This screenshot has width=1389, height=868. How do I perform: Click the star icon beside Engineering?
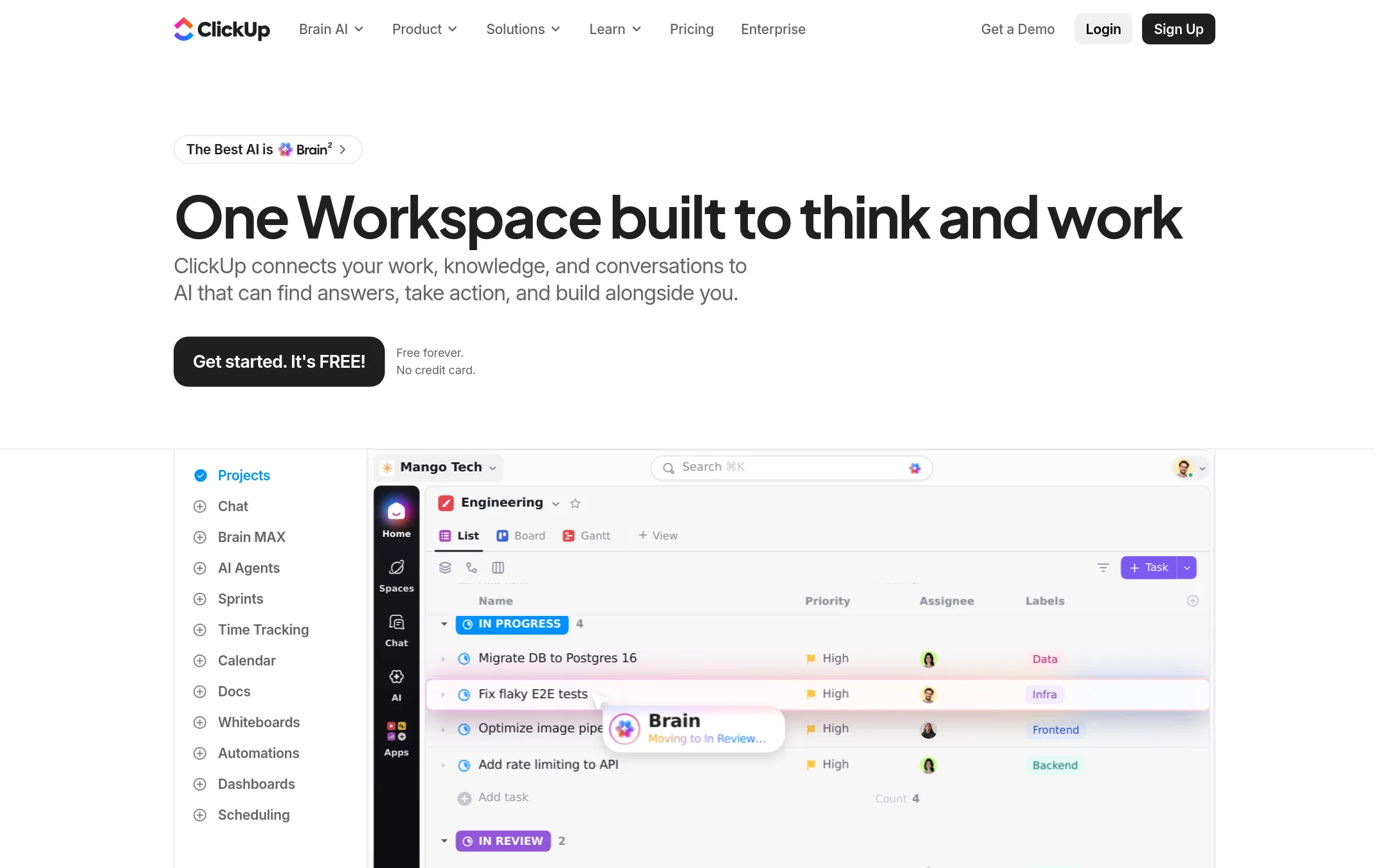(576, 503)
